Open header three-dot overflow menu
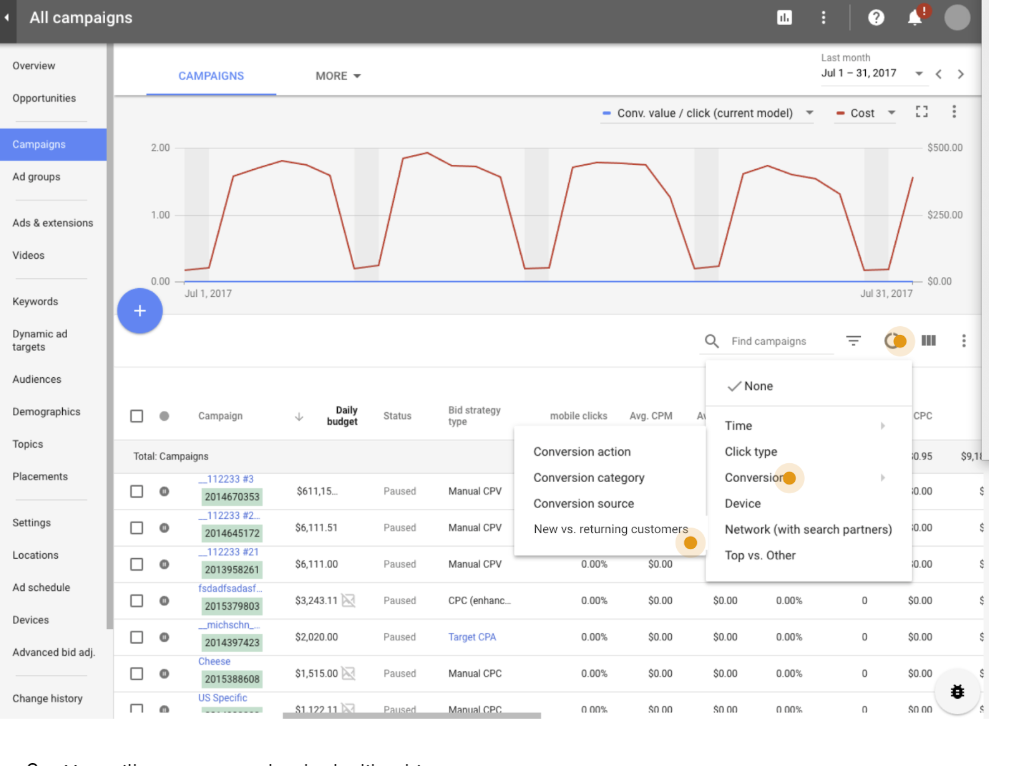Viewport: 1014px width, 766px height. pyautogui.click(x=823, y=18)
